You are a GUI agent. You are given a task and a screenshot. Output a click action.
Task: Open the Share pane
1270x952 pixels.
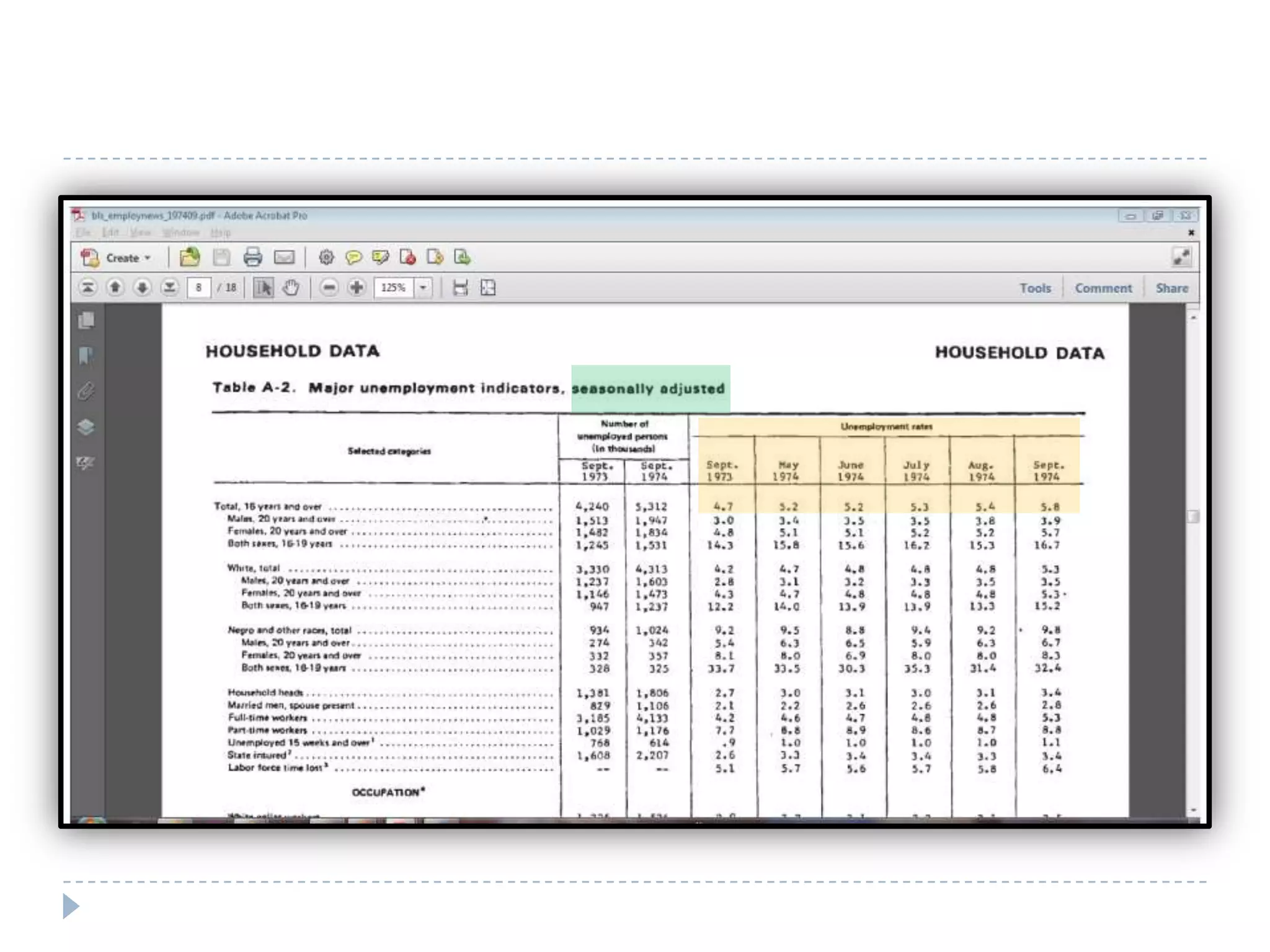1171,288
